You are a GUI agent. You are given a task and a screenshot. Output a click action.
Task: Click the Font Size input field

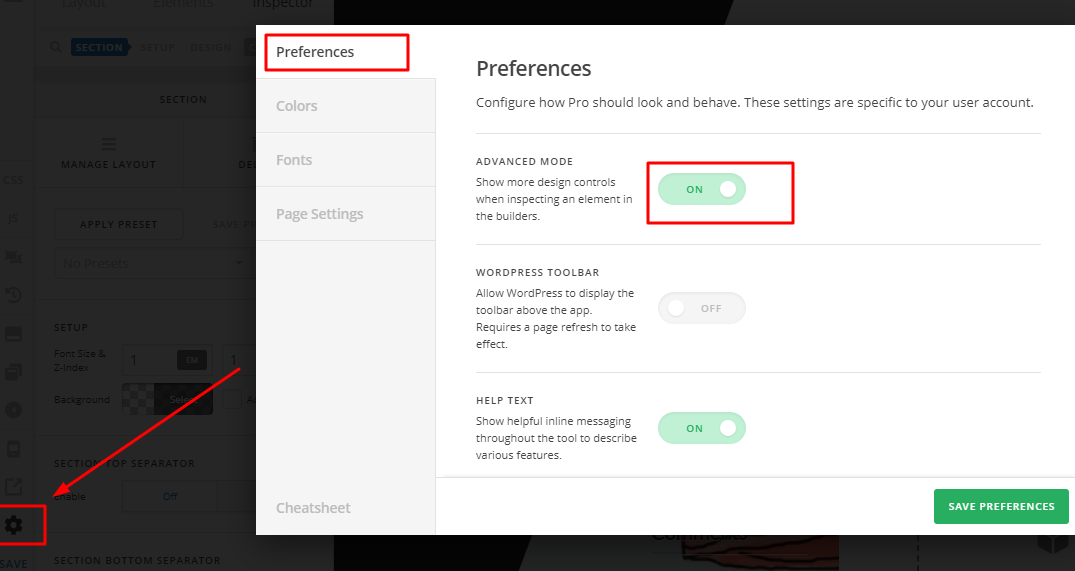148,360
